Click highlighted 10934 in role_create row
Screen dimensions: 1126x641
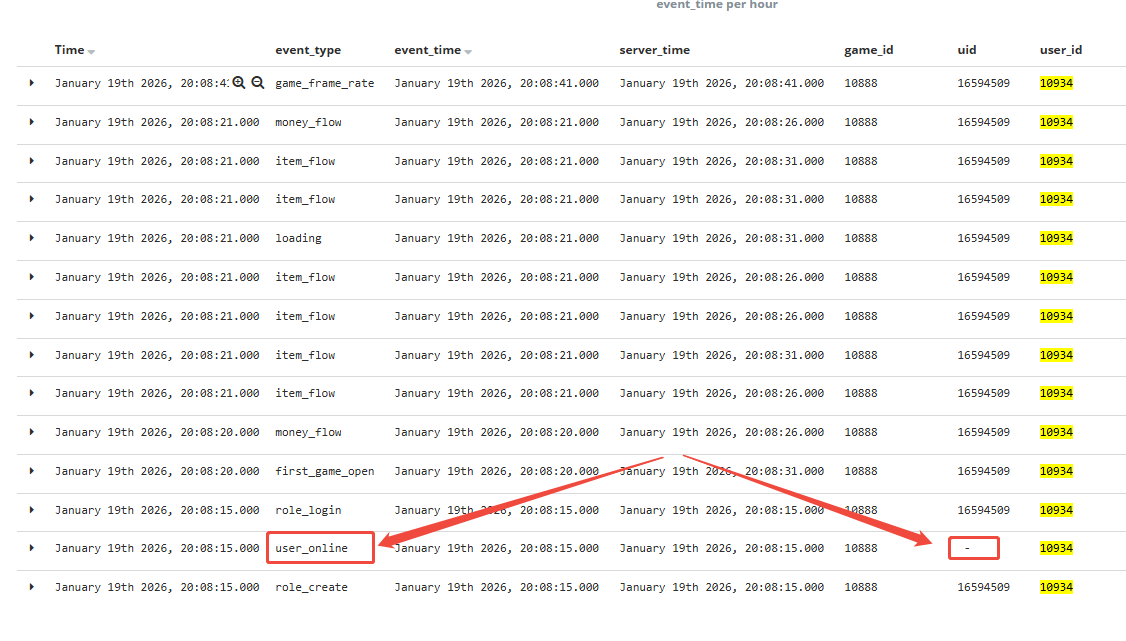click(x=1056, y=587)
